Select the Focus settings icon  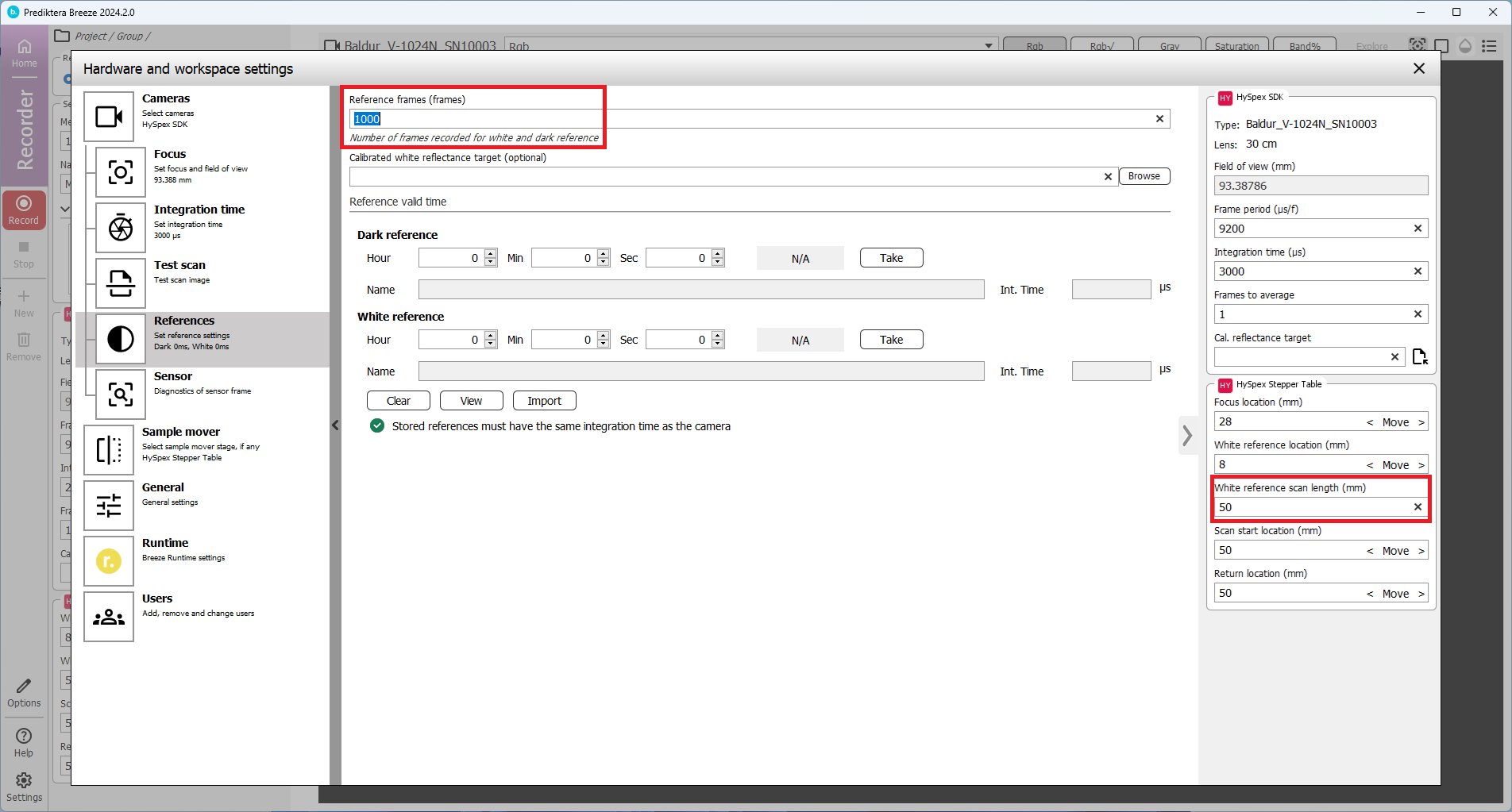[121, 172]
